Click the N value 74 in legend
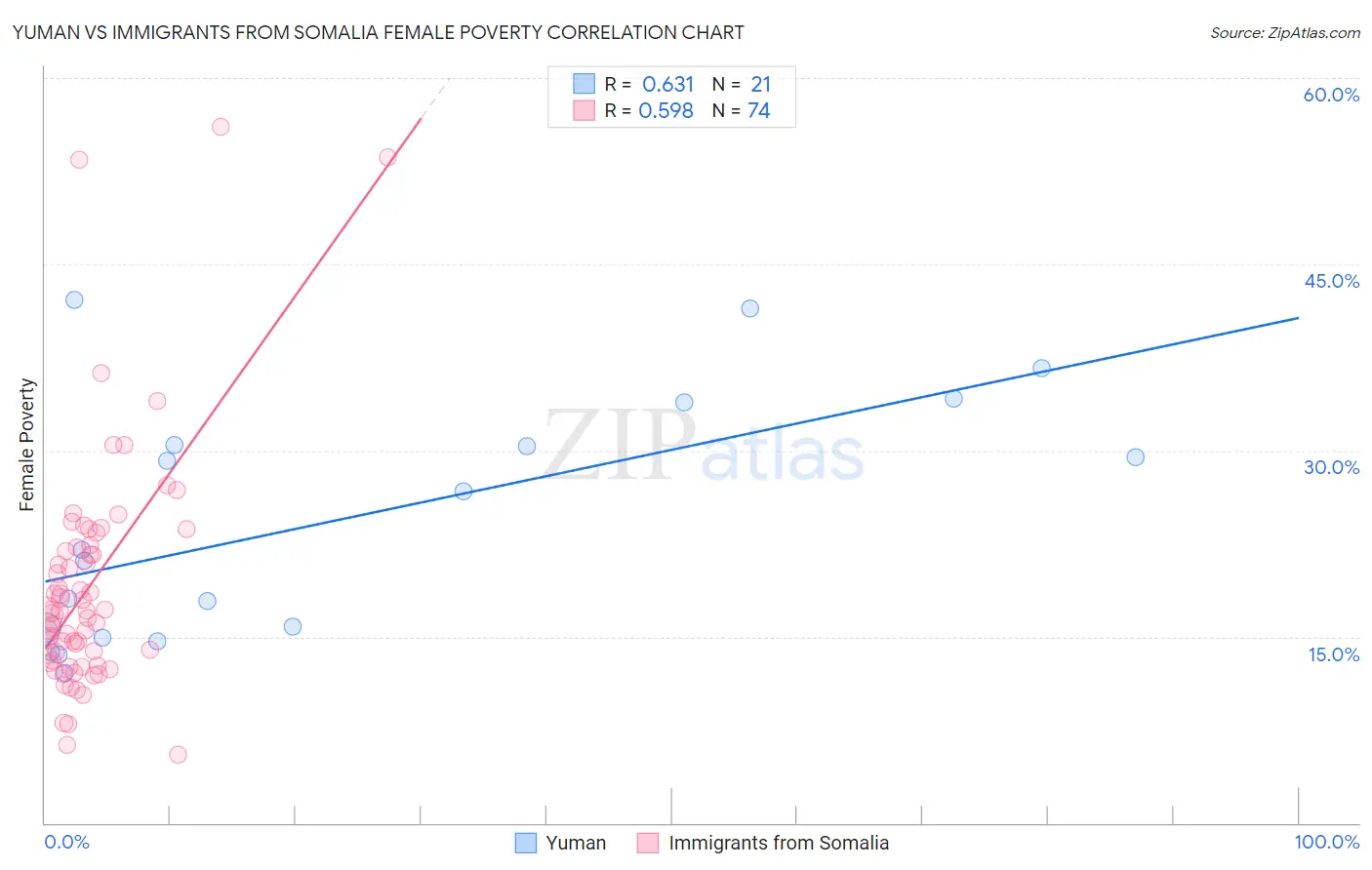Image resolution: width=1372 pixels, height=870 pixels. [758, 110]
